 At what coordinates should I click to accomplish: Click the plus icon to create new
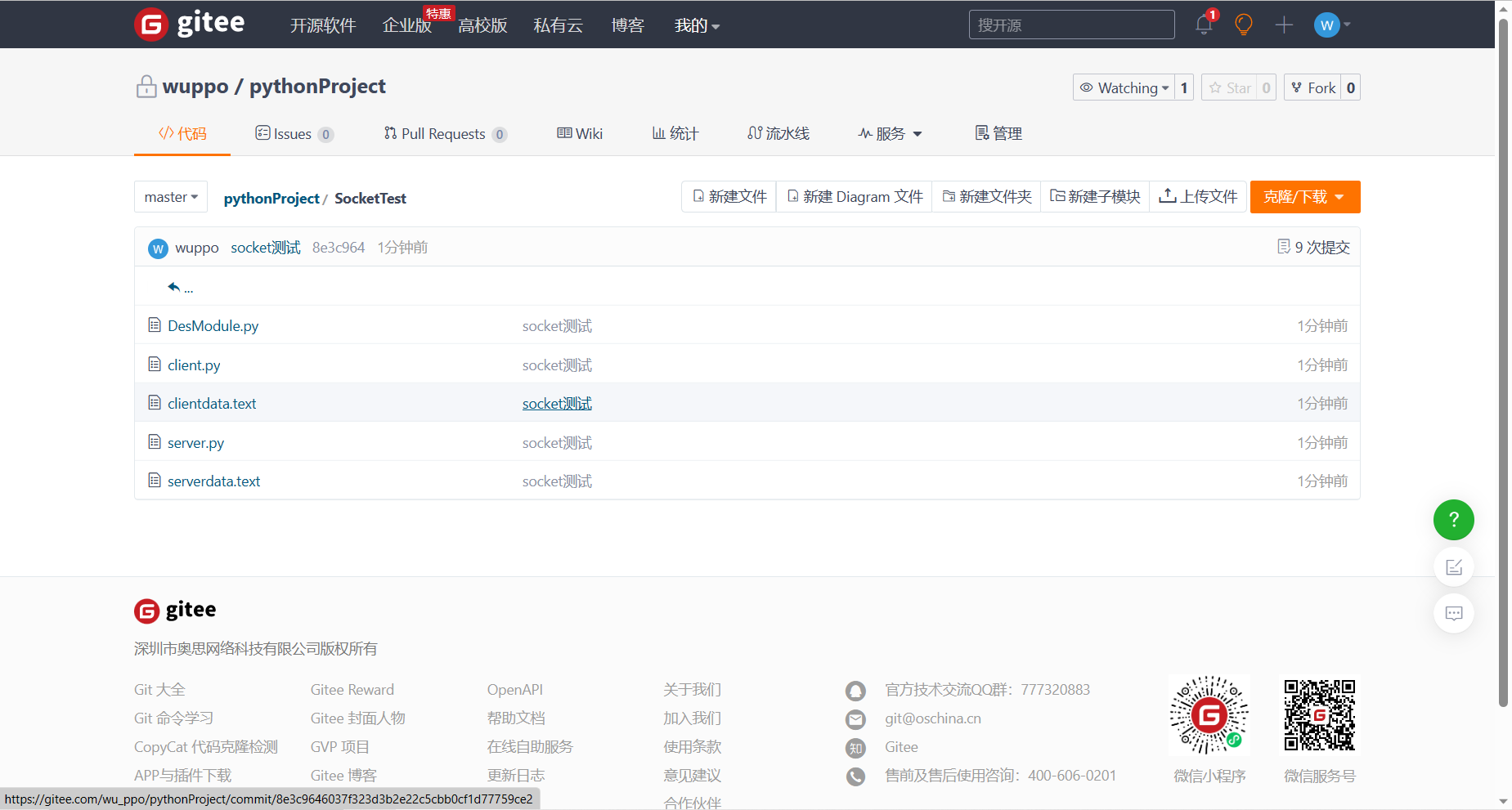1284,25
